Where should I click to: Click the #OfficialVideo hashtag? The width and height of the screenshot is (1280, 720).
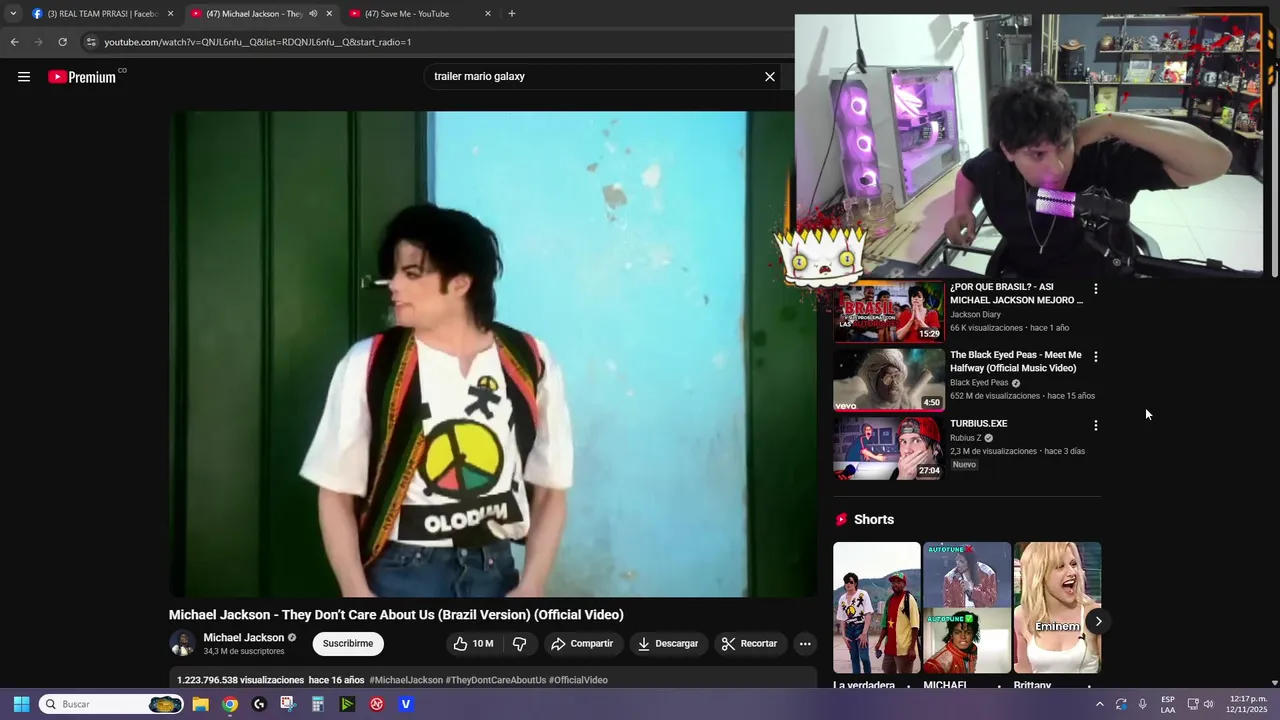pos(578,681)
